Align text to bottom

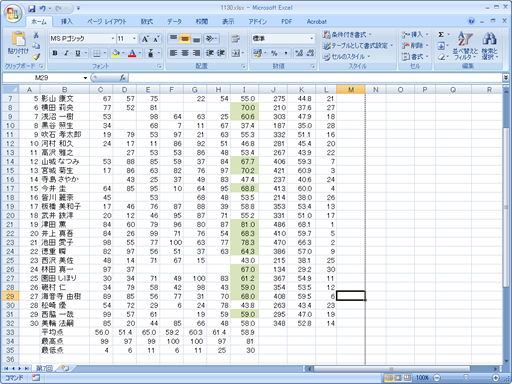(x=196, y=39)
